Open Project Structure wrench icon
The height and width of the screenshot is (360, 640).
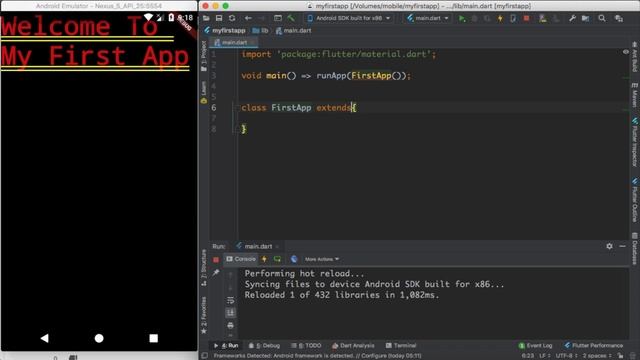[572, 18]
